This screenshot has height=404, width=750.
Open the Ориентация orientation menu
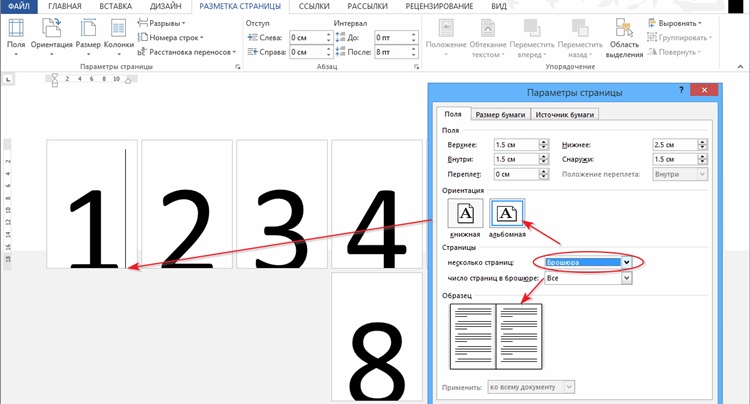(51, 37)
